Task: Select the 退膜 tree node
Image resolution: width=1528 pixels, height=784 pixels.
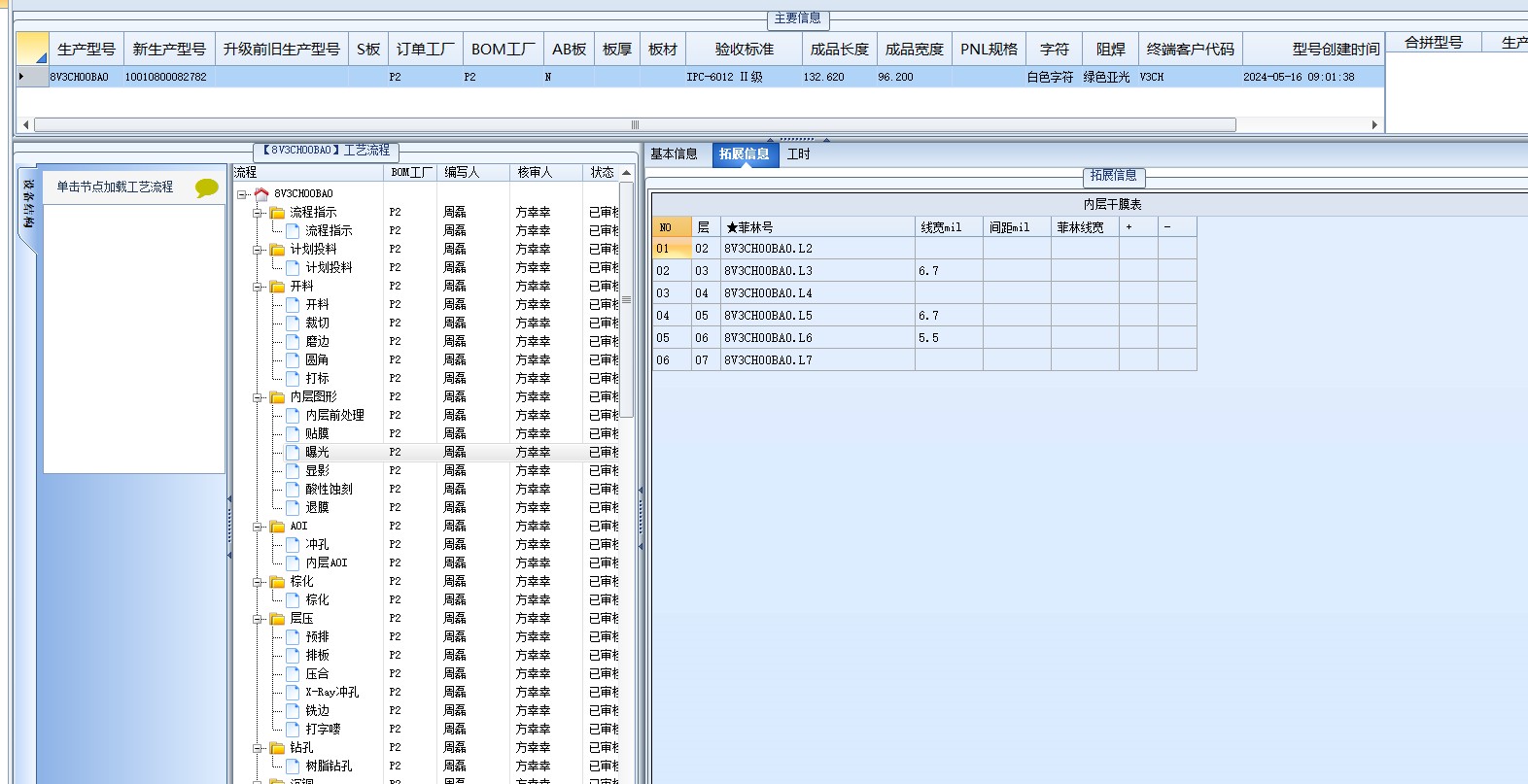Action: click(317, 507)
